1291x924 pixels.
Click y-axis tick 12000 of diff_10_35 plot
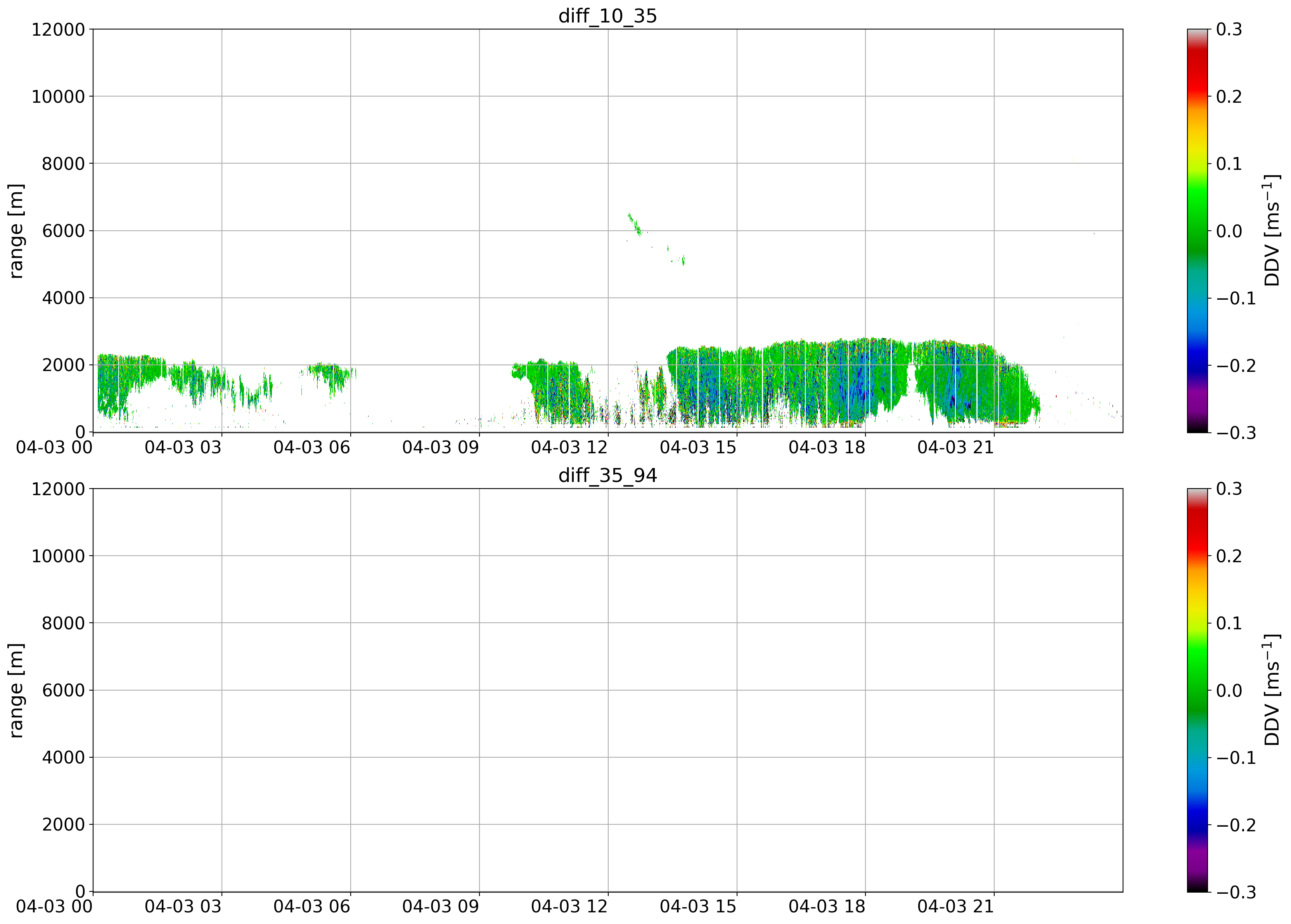[x=58, y=29]
